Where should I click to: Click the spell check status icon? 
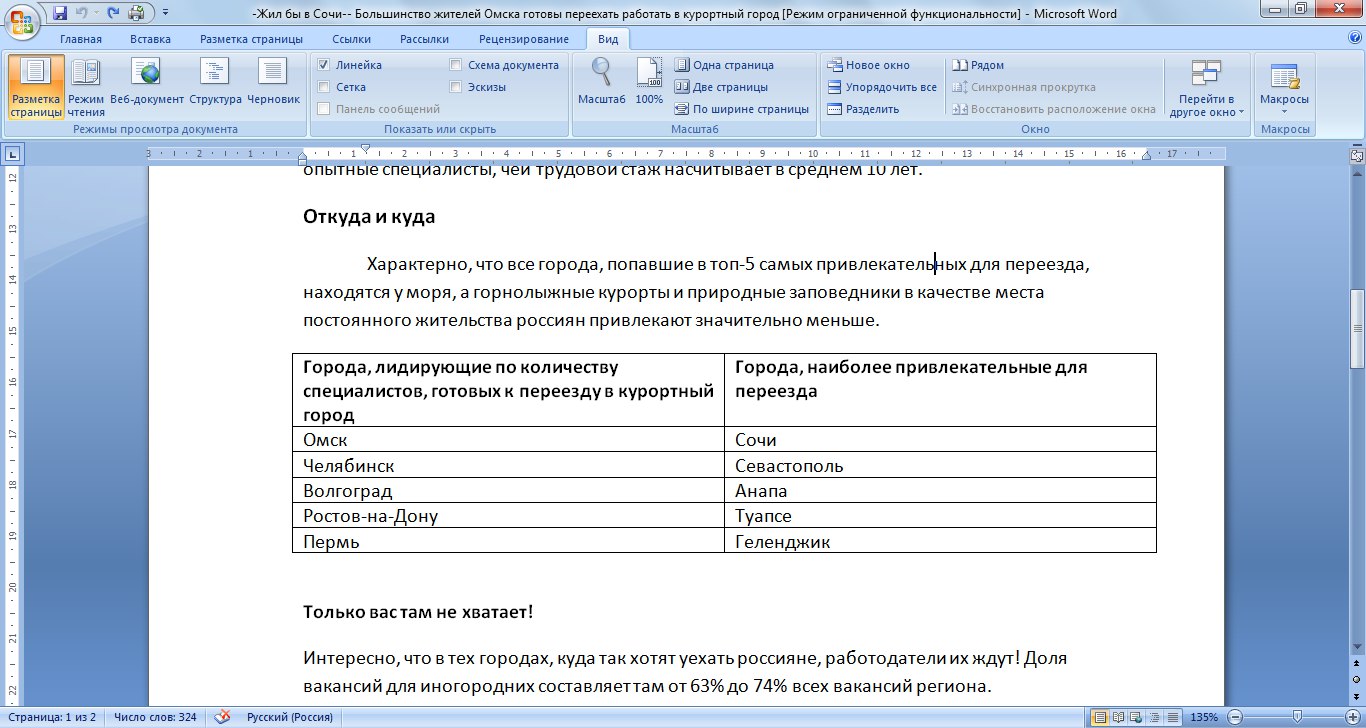pos(223,717)
